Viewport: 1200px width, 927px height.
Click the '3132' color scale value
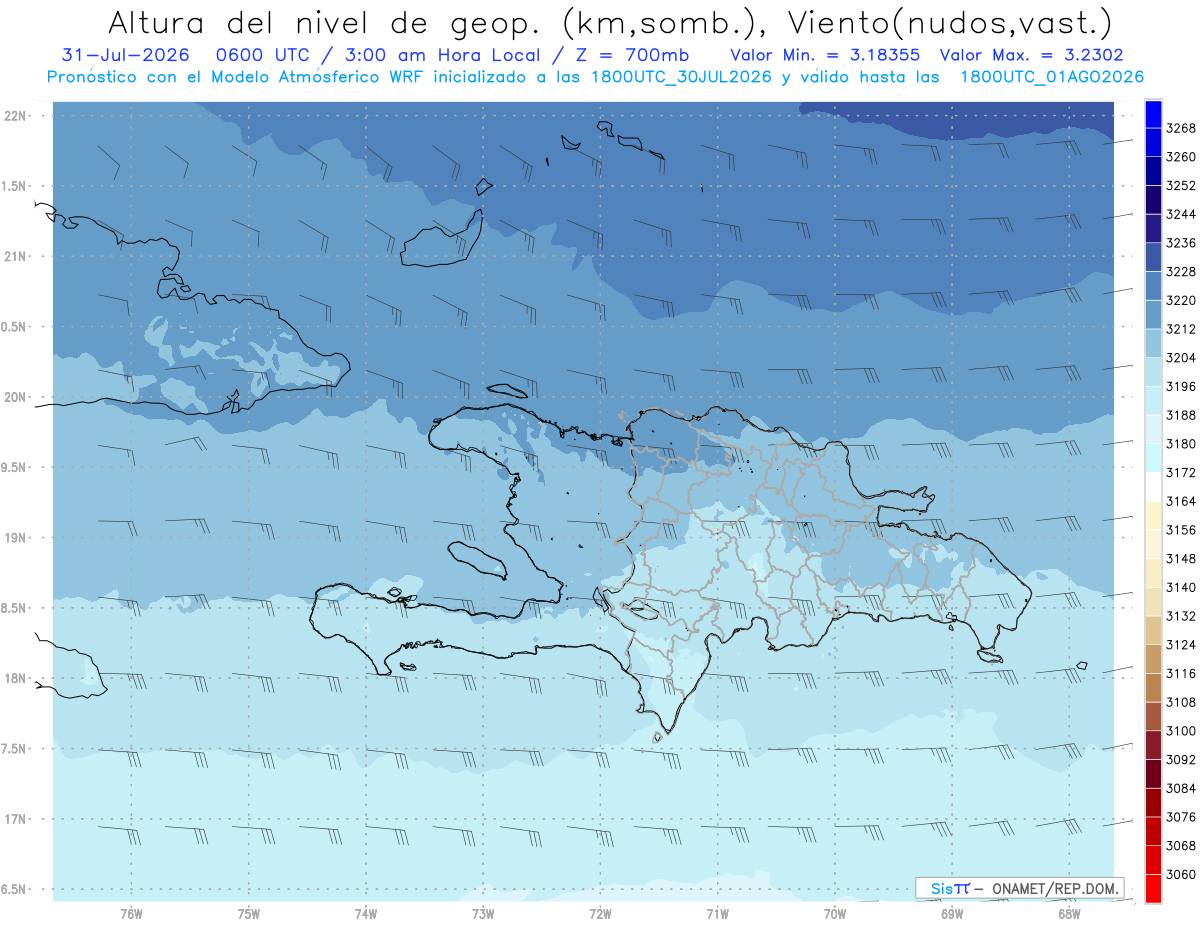click(1181, 616)
